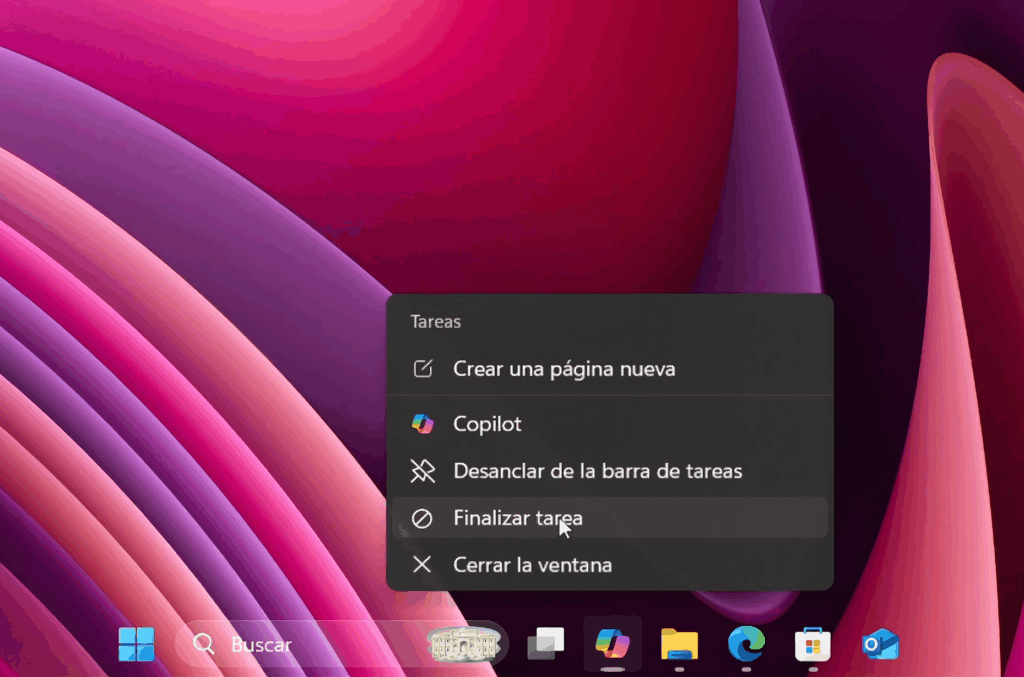Open Outlook from the taskbar
Screen dimensions: 1024x677
(x=880, y=645)
